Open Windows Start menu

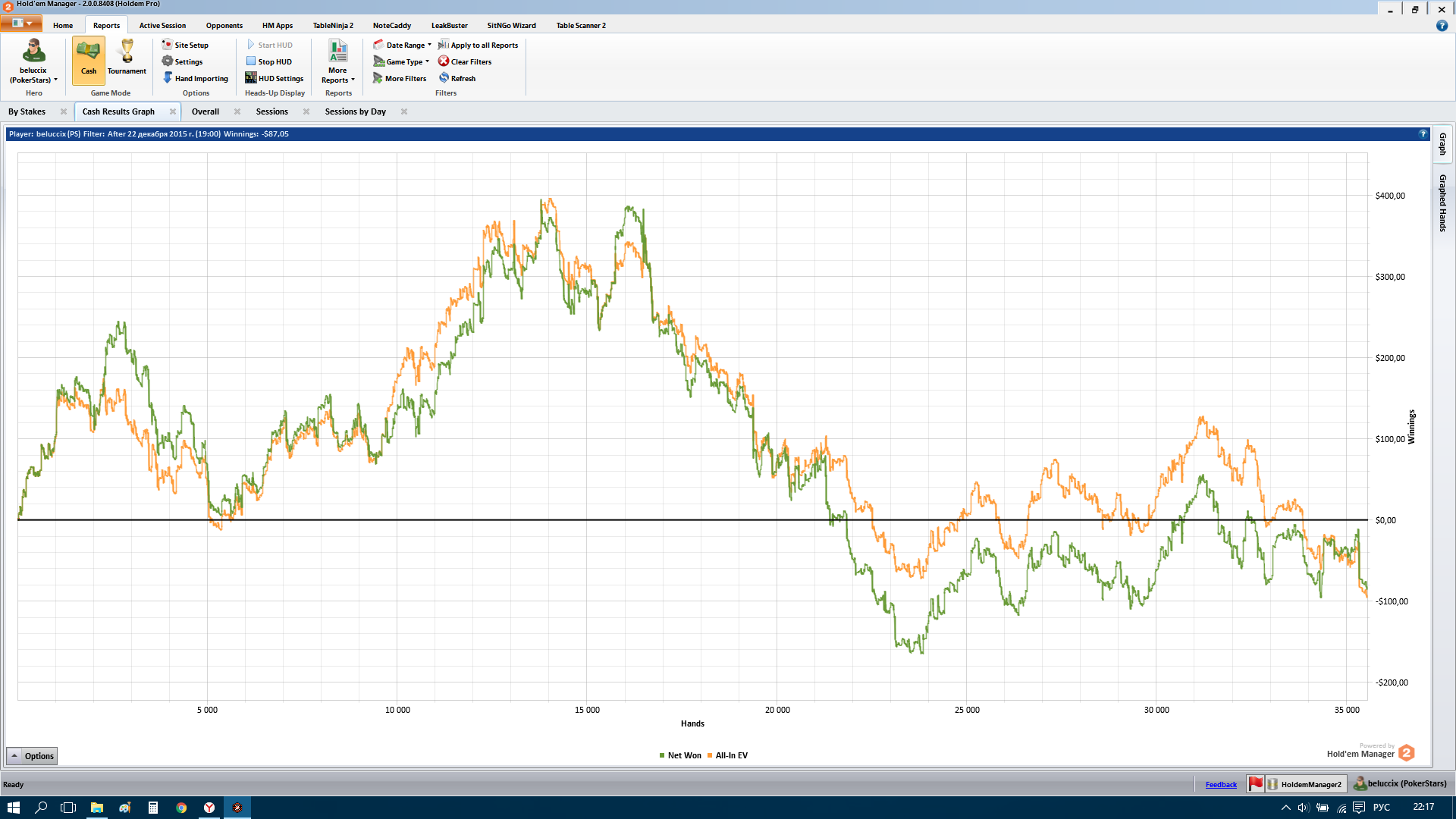pos(13,808)
